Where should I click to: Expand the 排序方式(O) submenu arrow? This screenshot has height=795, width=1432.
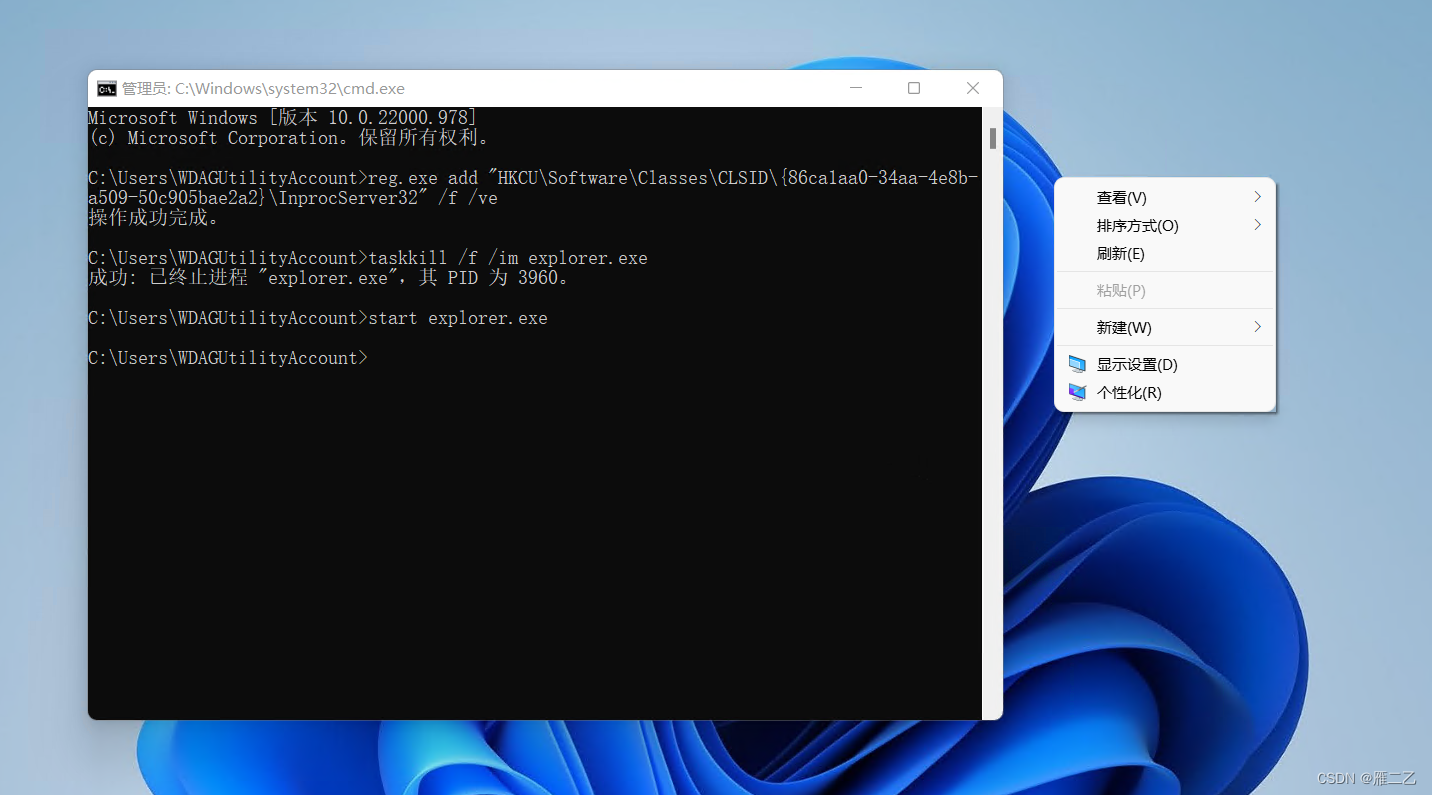tap(1258, 225)
